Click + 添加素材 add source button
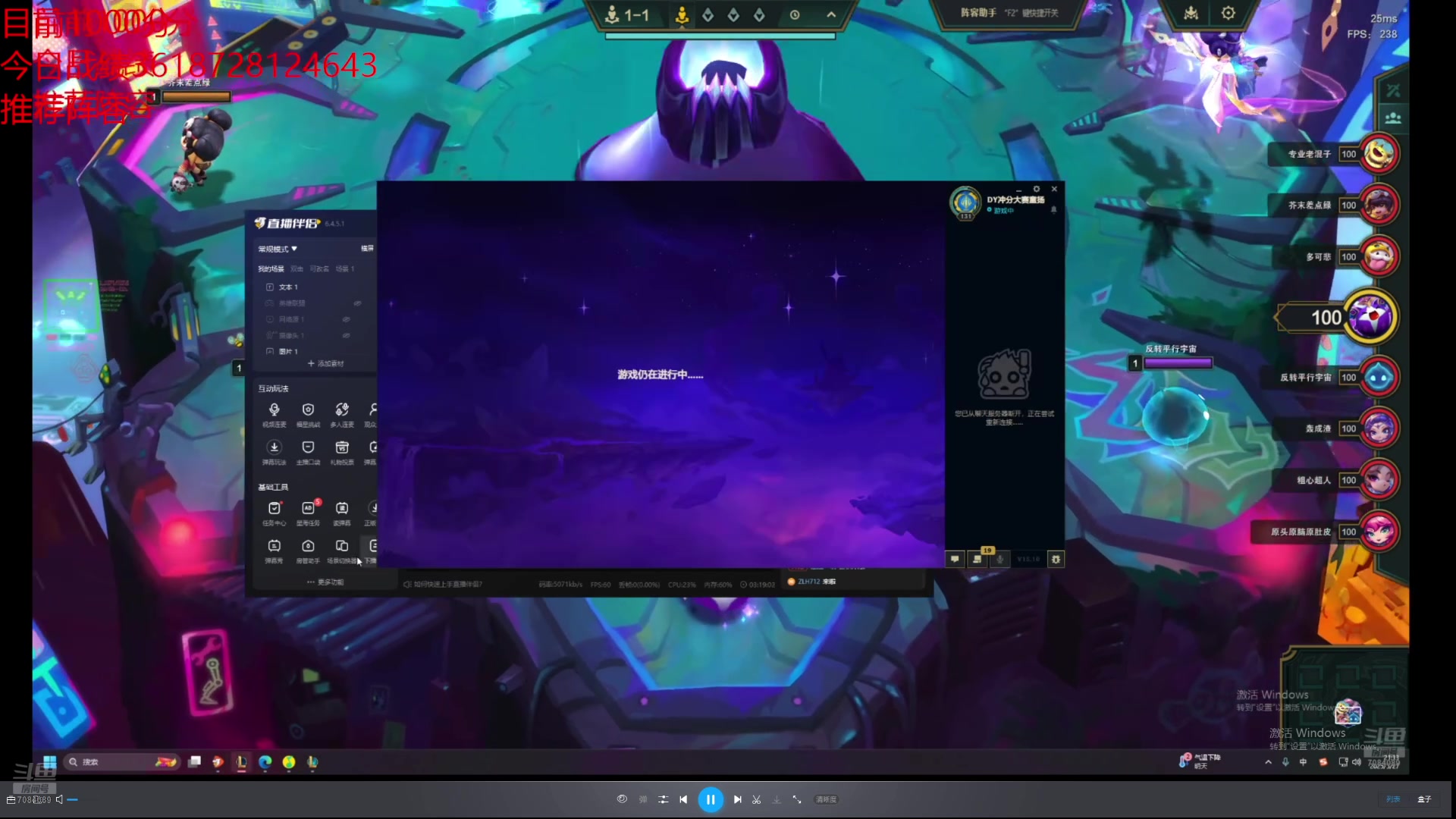This screenshot has width=1456, height=819. tap(325, 364)
